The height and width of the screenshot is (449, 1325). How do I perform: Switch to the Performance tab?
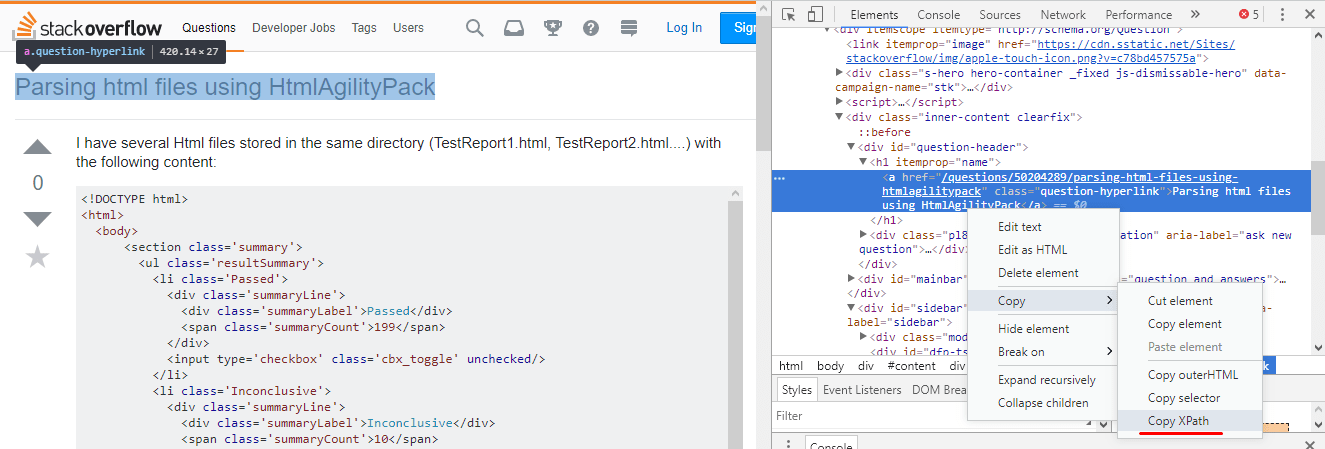1138,14
